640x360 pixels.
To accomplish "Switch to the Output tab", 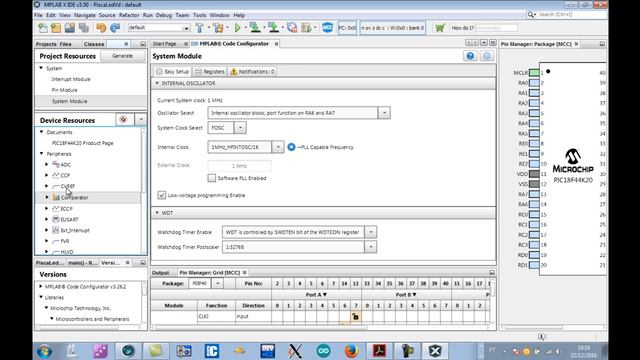I will click(160, 273).
